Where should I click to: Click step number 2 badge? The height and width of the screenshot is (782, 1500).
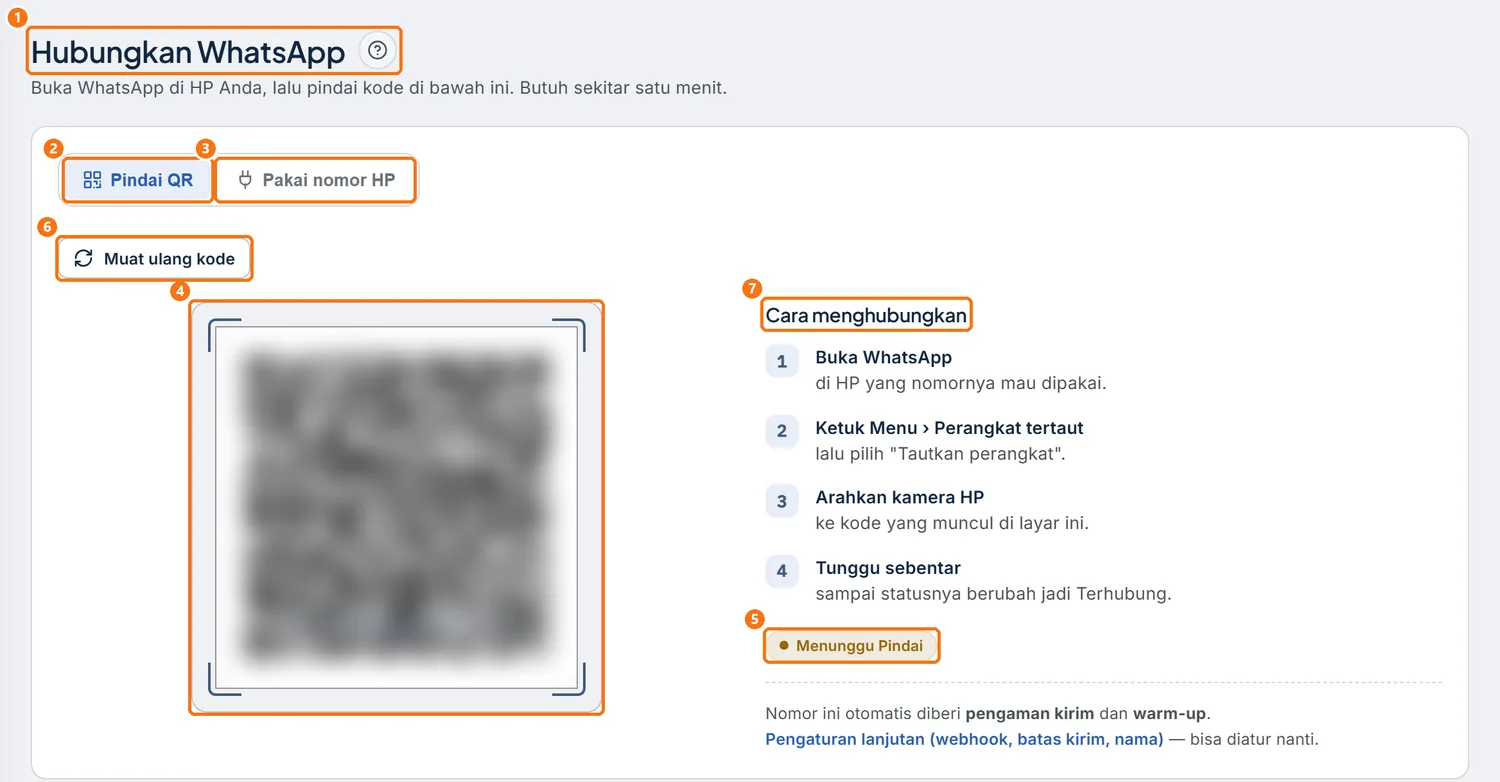pyautogui.click(x=782, y=431)
